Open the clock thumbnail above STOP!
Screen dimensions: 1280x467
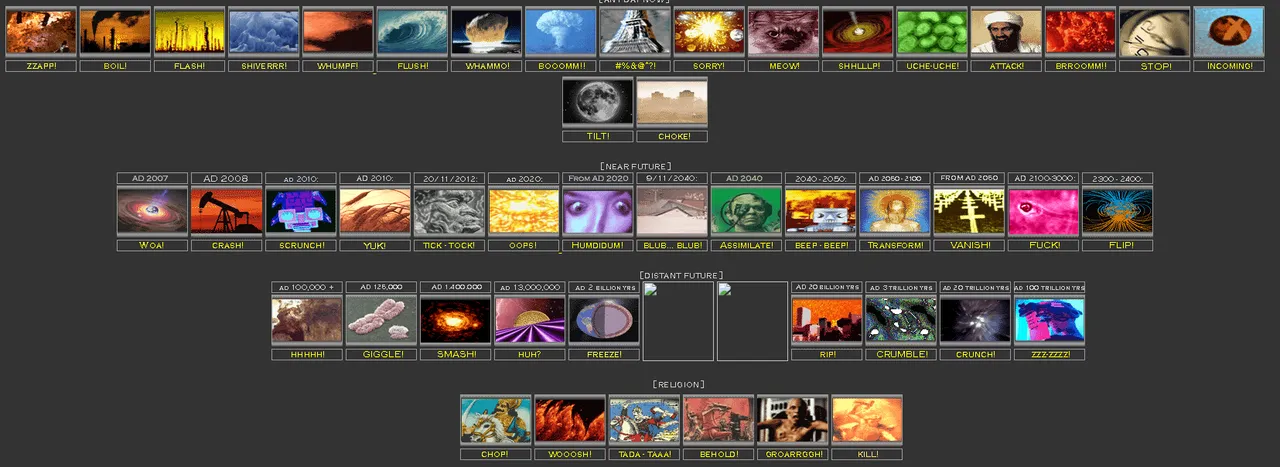point(1155,32)
